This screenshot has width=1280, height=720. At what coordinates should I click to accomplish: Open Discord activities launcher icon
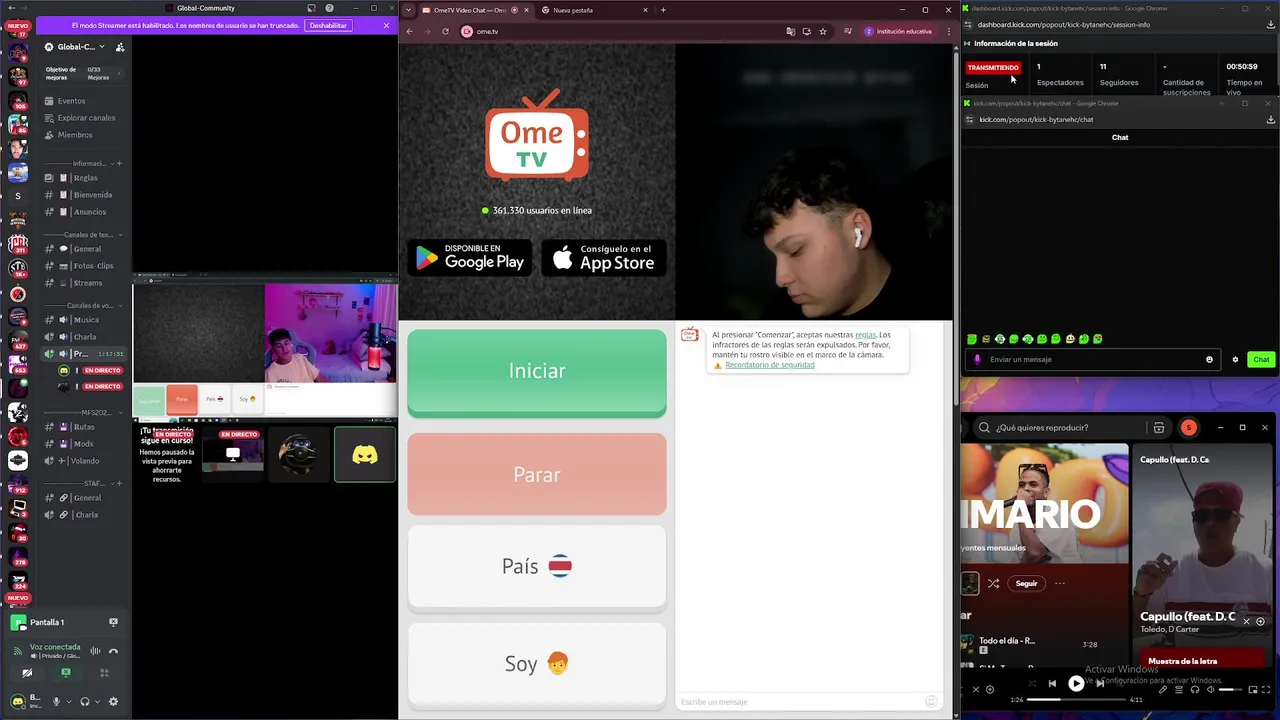pos(104,673)
